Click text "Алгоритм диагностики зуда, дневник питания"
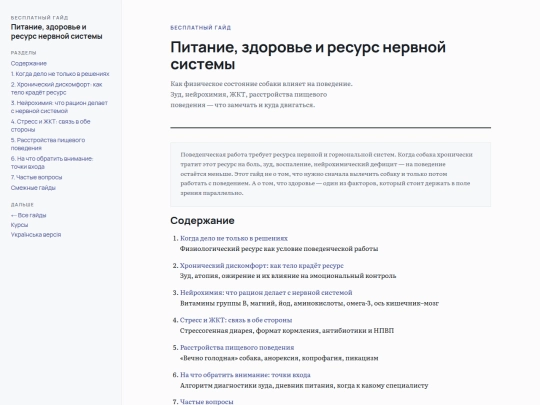 point(257,385)
